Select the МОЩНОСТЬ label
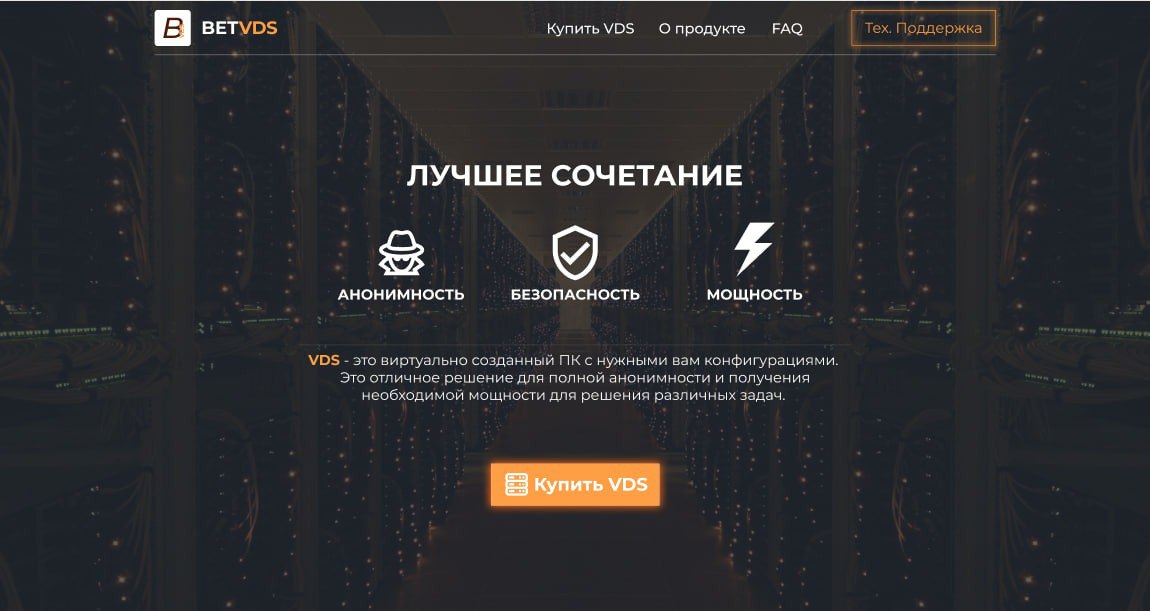The image size is (1150, 611). [x=754, y=294]
